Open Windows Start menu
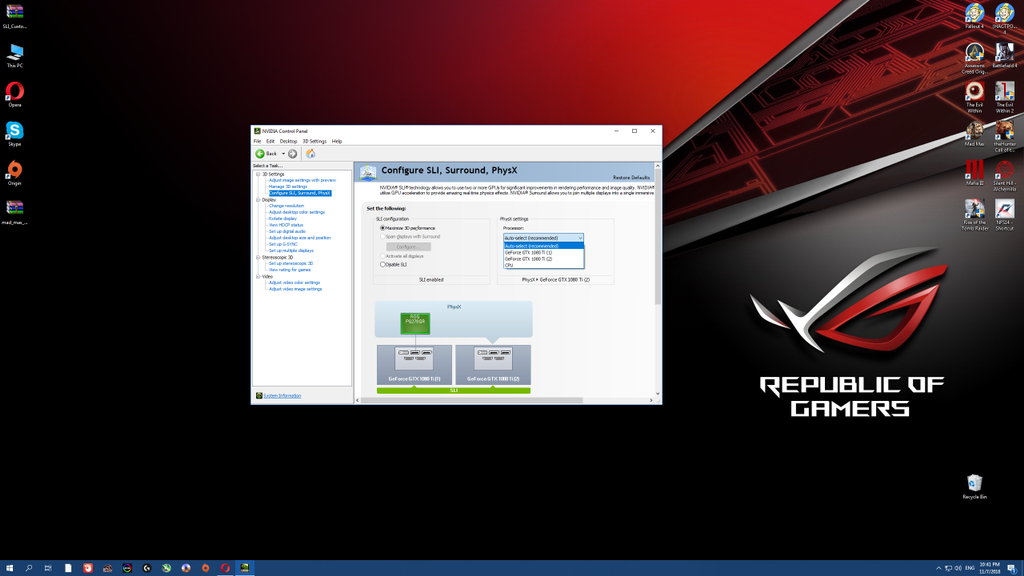Viewport: 1024px width, 576px height. (9, 568)
